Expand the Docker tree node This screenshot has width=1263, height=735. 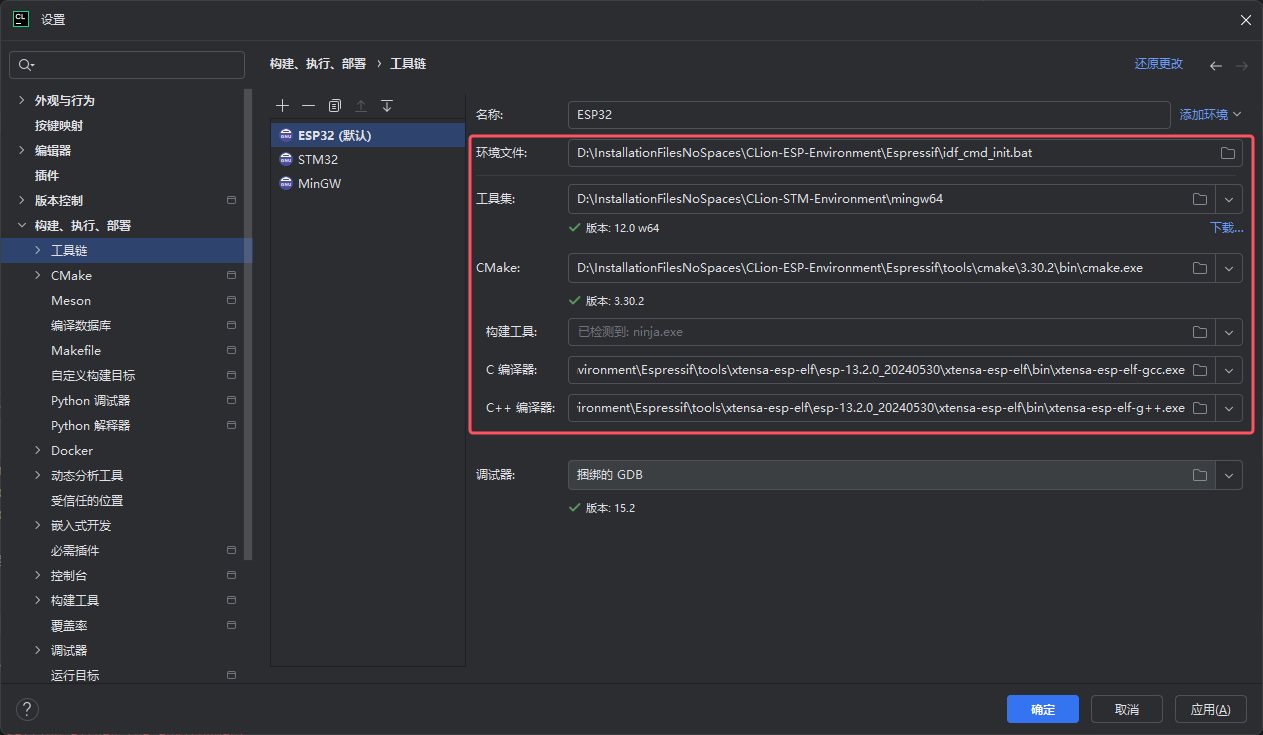38,451
